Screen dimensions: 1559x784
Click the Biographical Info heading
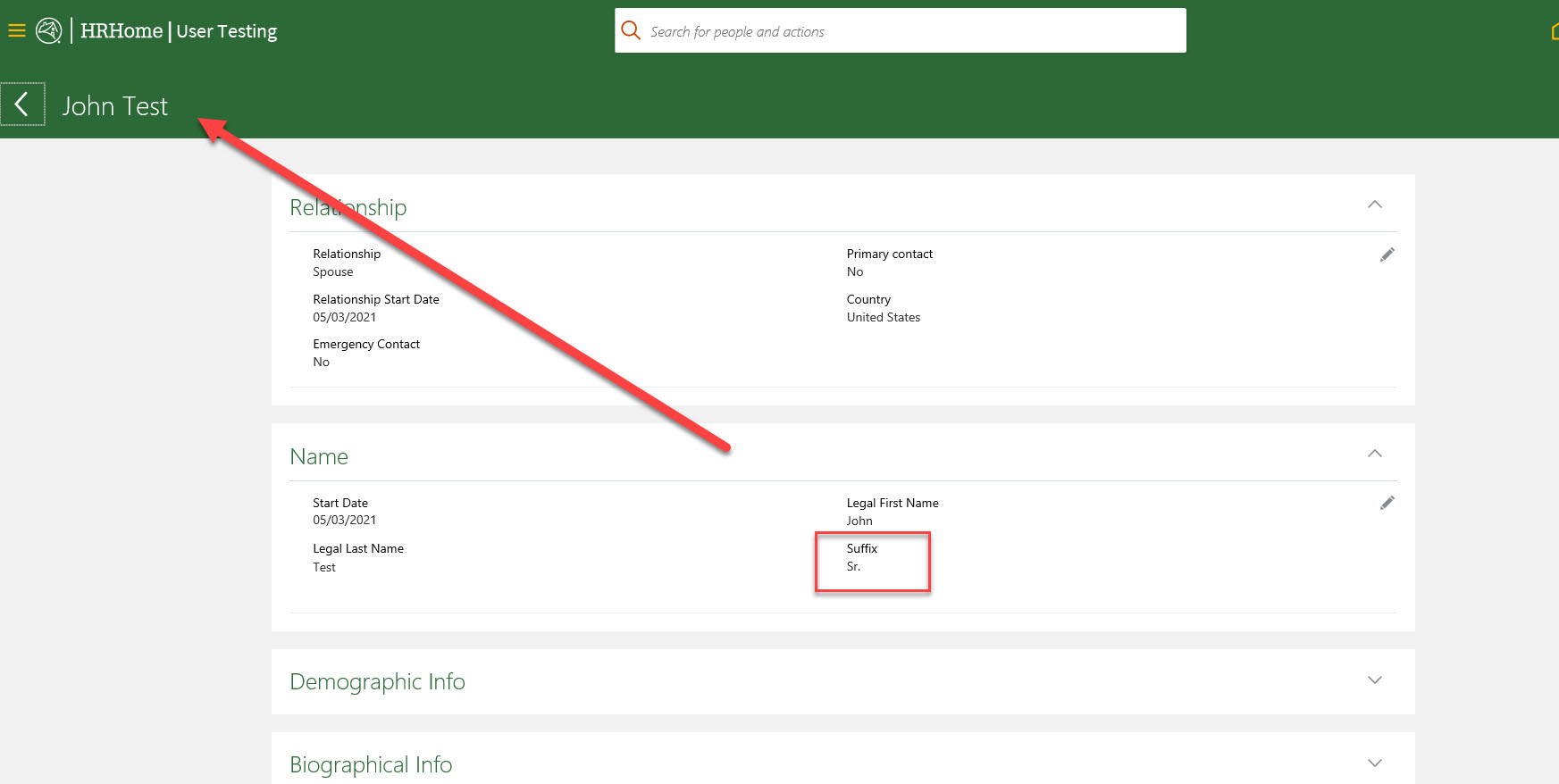371,764
